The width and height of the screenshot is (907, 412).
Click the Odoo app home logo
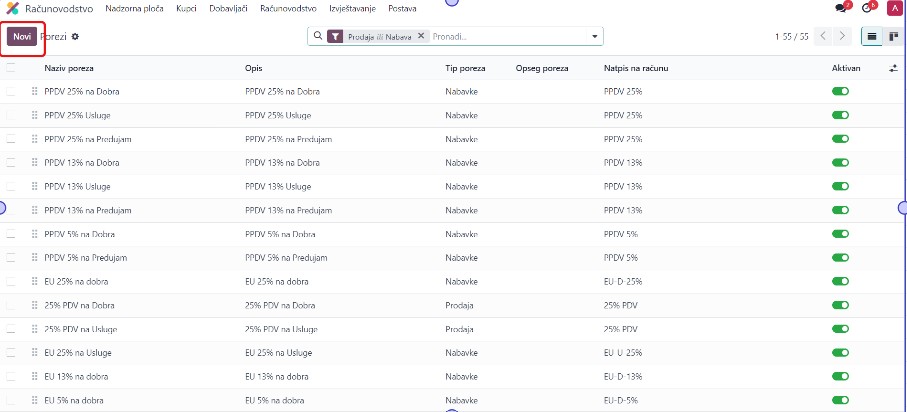13,8
